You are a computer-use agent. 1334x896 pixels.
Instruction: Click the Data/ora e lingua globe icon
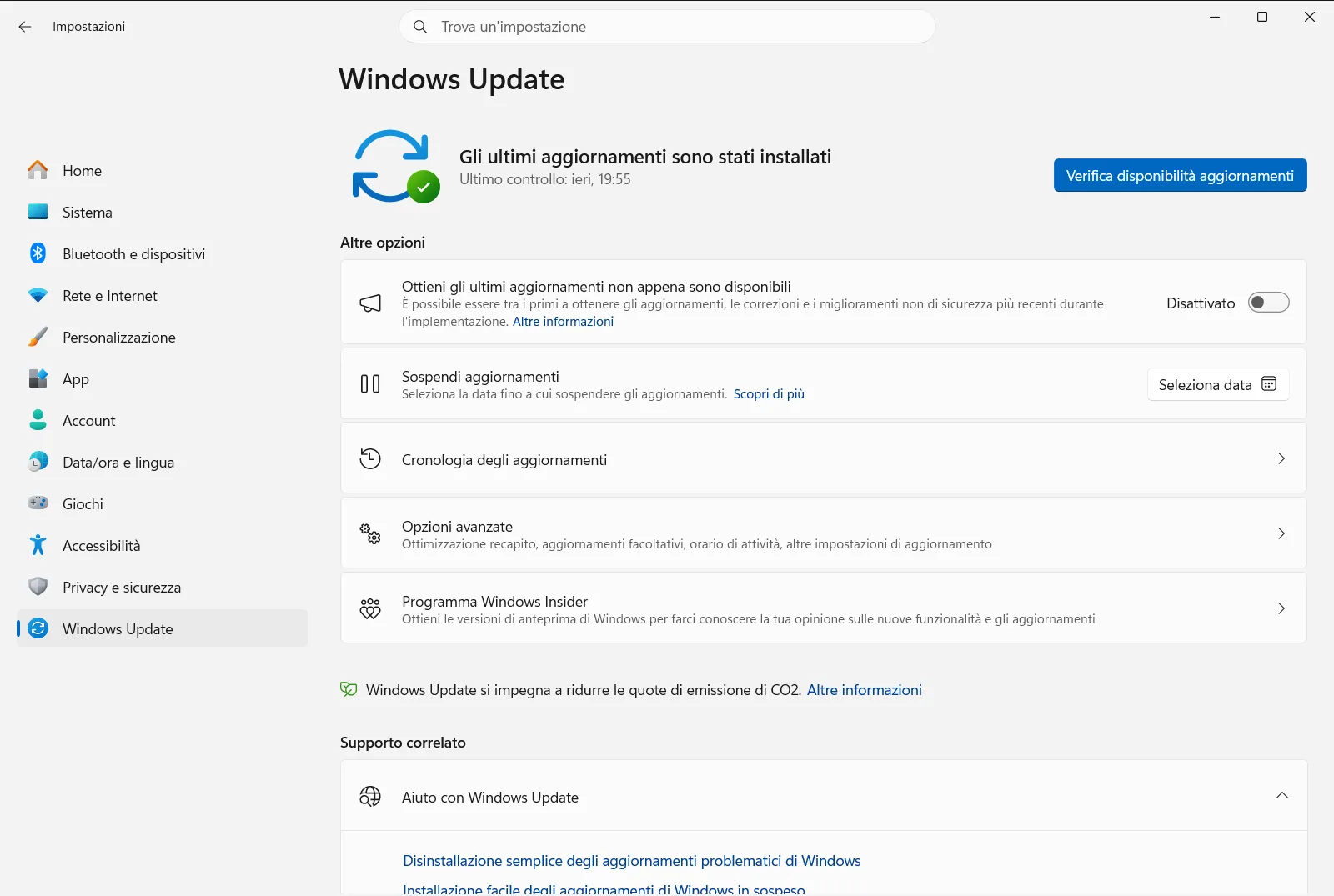(x=38, y=462)
